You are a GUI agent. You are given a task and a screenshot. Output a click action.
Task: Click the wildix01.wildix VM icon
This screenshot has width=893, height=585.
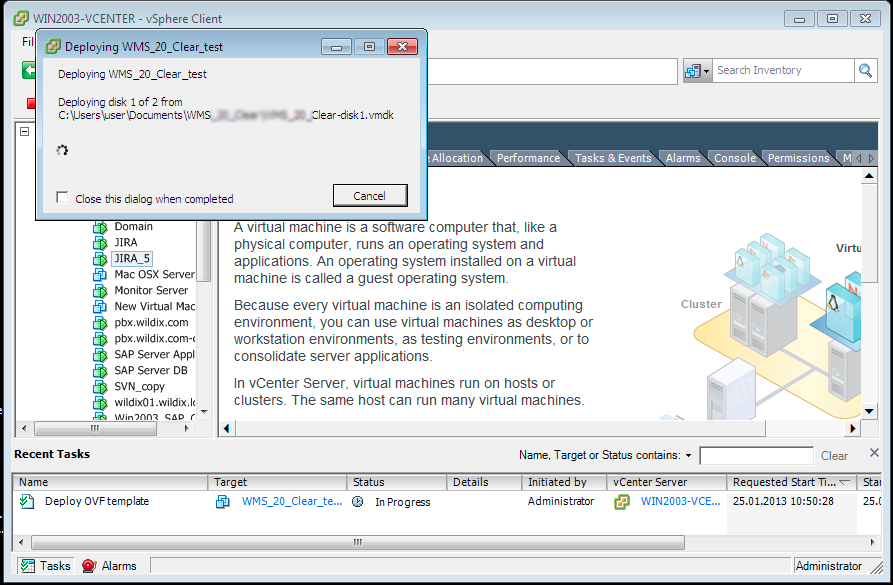click(100, 402)
